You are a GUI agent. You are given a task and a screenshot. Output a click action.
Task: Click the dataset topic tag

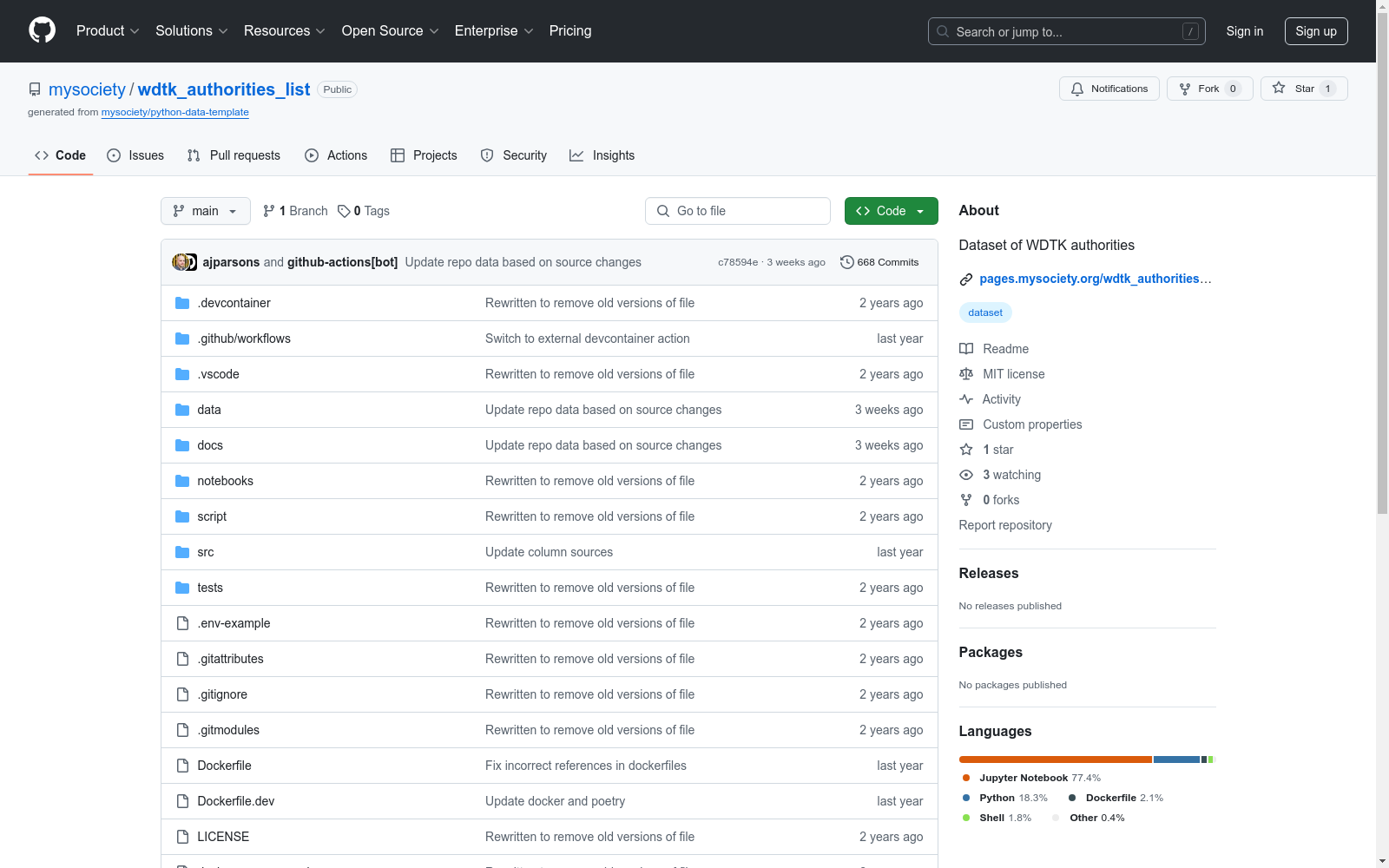pos(985,312)
